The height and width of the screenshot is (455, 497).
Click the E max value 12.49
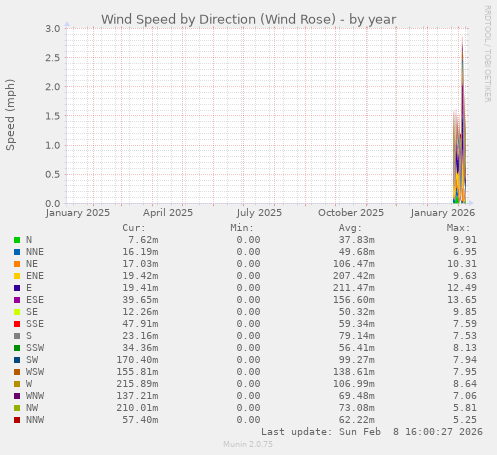click(462, 288)
